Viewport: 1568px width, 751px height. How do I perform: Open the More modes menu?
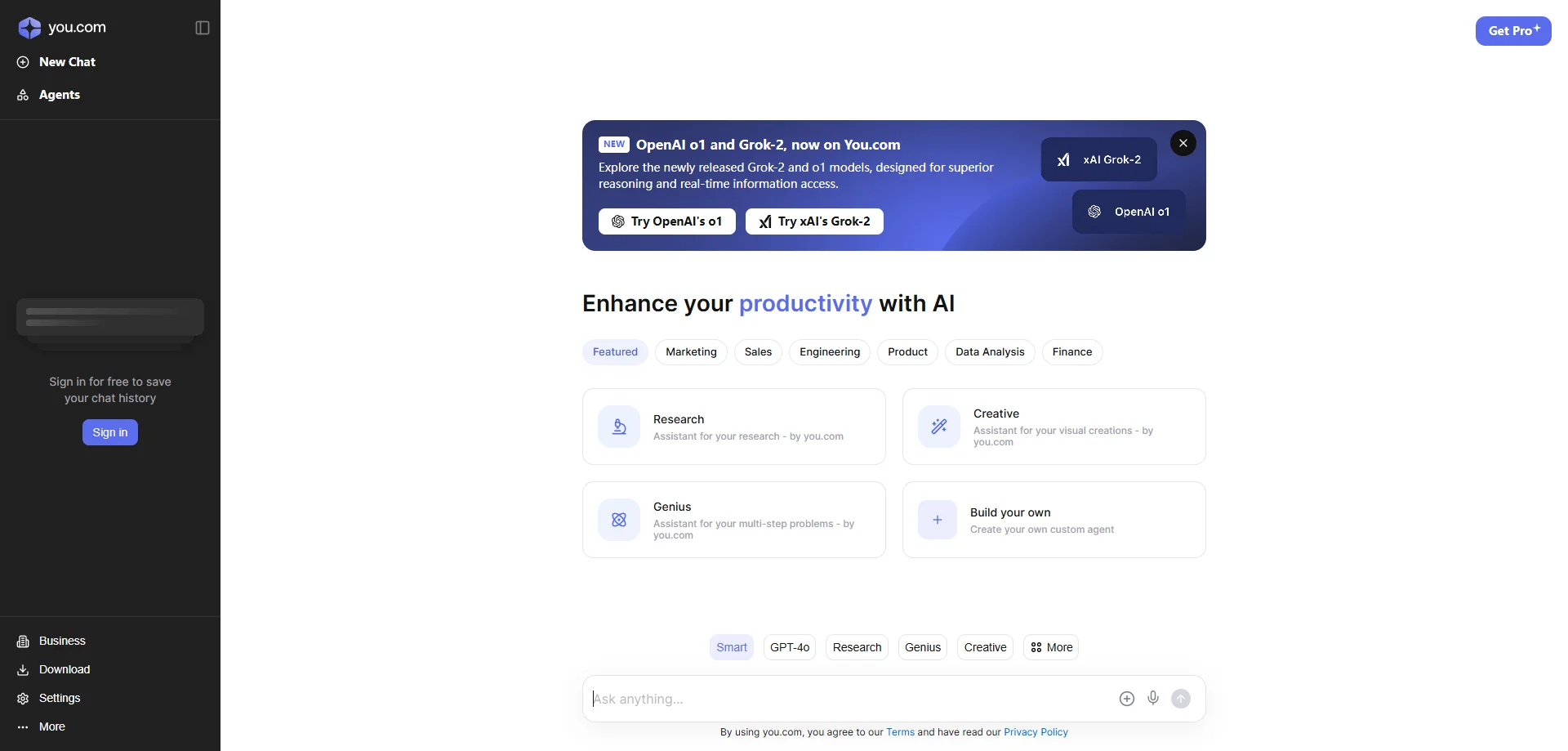(1051, 647)
